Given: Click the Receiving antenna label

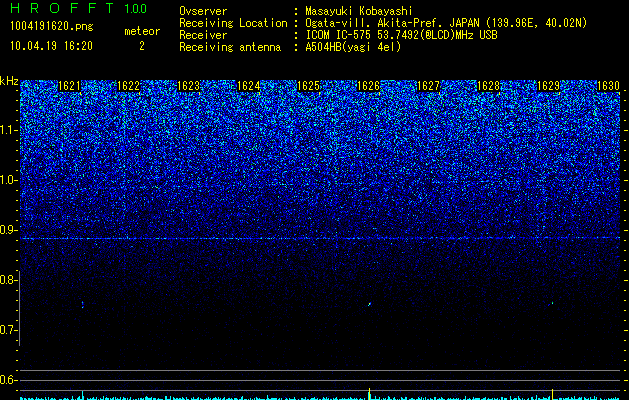Looking at the screenshot, I should [230, 47].
